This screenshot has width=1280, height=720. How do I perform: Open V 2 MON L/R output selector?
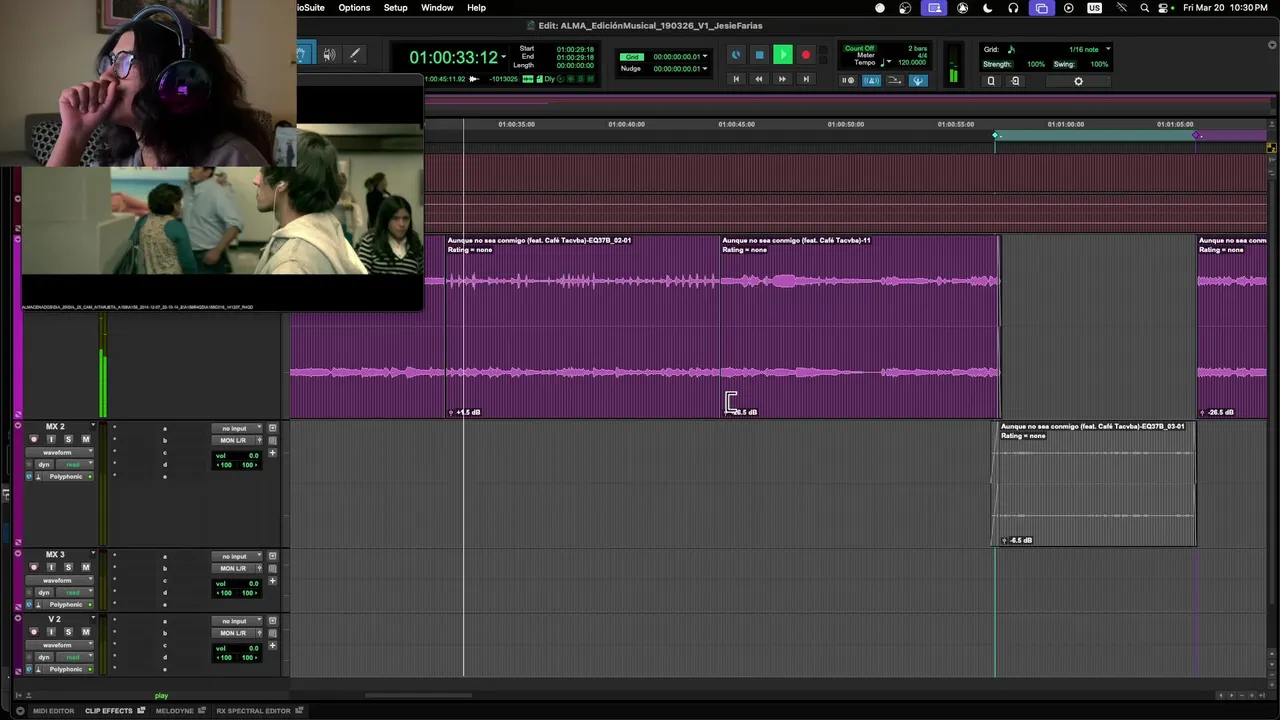[233, 633]
